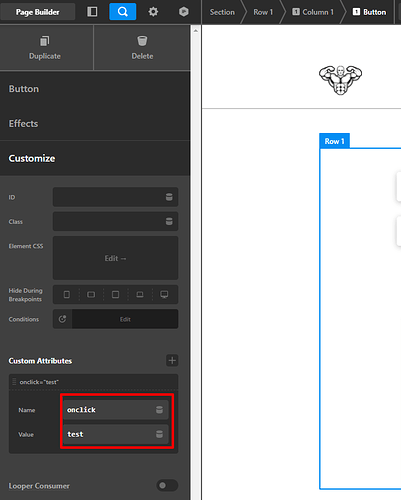
Task: Open dynamic content icon in ID field
Action: pyautogui.click(x=169, y=197)
